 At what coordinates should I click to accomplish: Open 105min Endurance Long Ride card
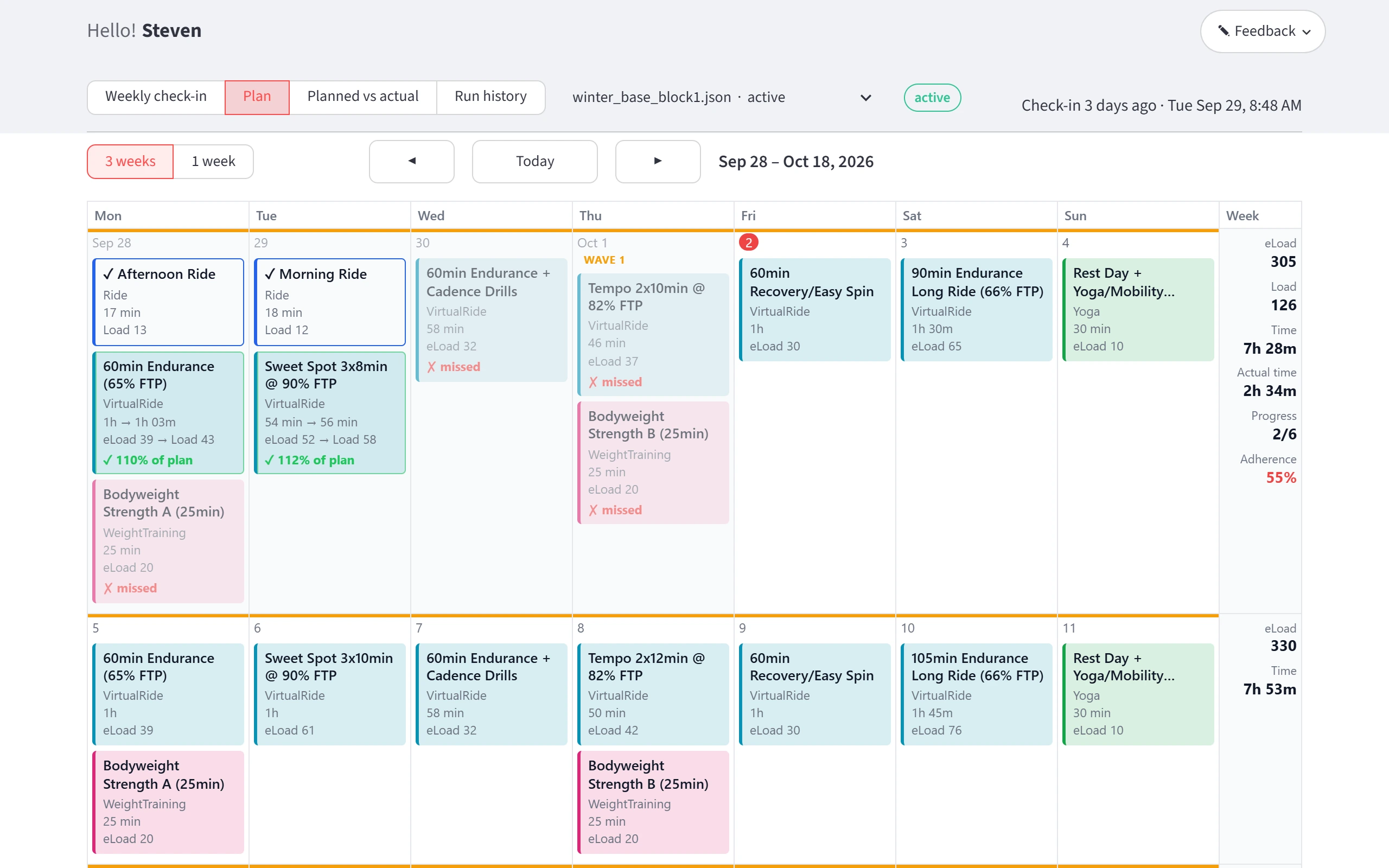(x=977, y=694)
